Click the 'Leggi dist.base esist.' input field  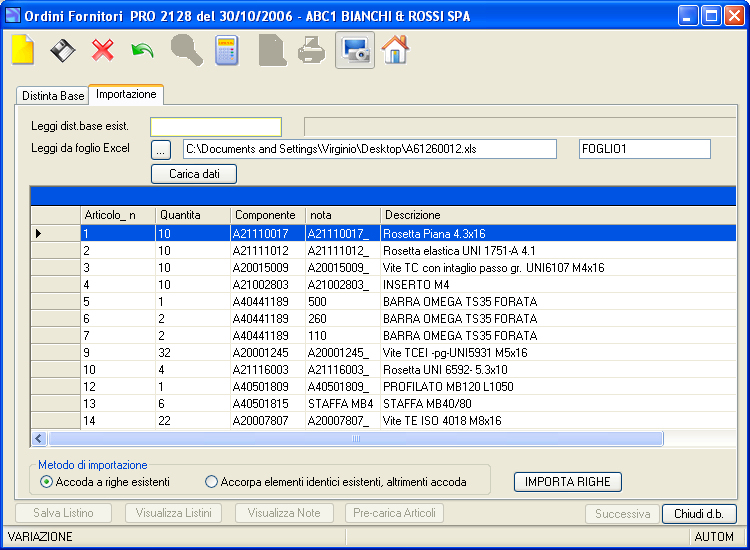click(x=216, y=127)
